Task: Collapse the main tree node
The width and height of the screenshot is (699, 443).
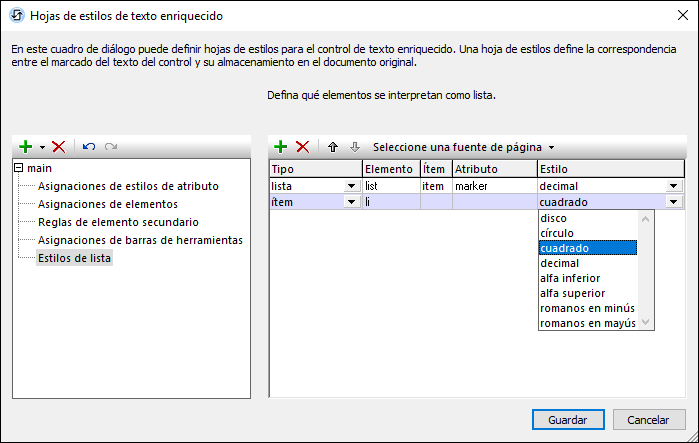Action: (x=19, y=168)
